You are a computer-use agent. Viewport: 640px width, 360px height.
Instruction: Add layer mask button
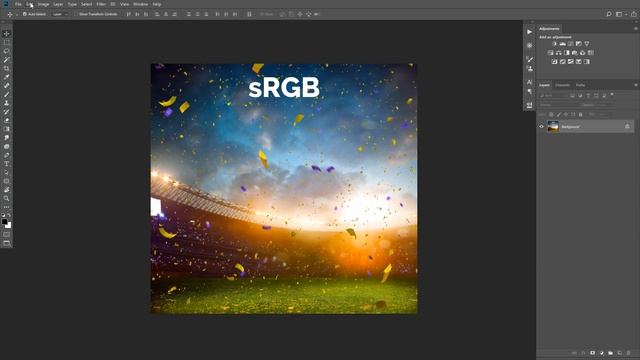(593, 353)
